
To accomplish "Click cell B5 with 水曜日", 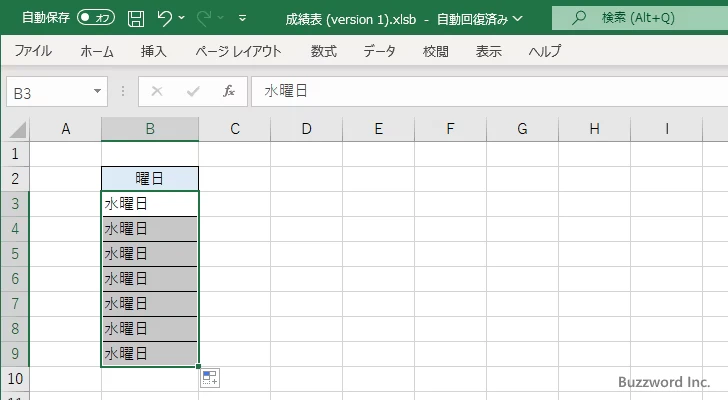I will click(x=150, y=254).
